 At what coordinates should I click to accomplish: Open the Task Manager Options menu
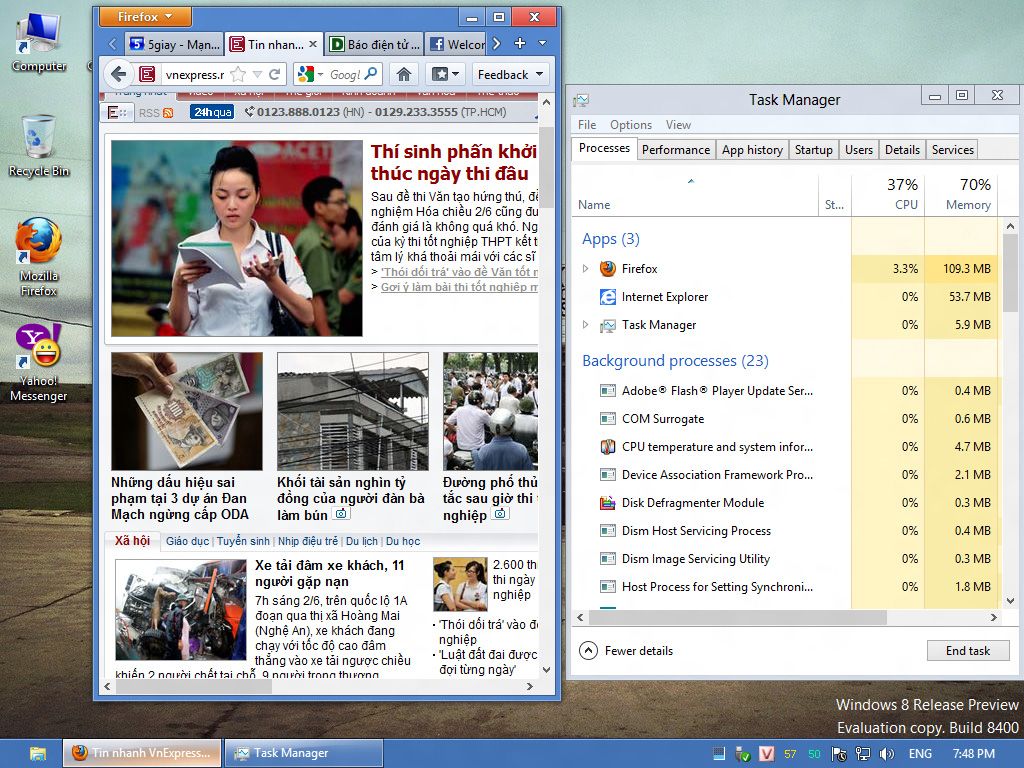[631, 125]
